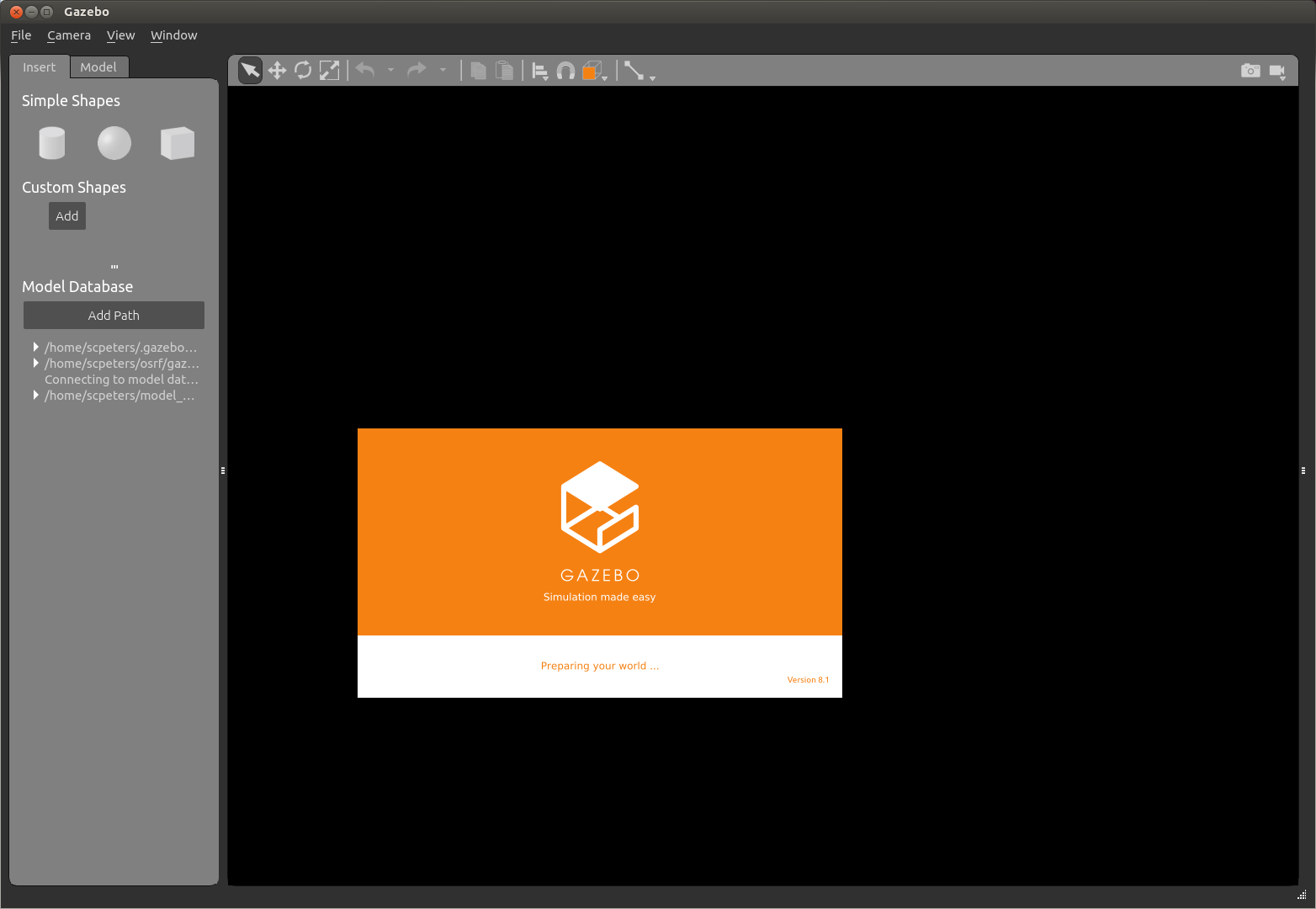Select the translate (move) tool

pyautogui.click(x=277, y=71)
